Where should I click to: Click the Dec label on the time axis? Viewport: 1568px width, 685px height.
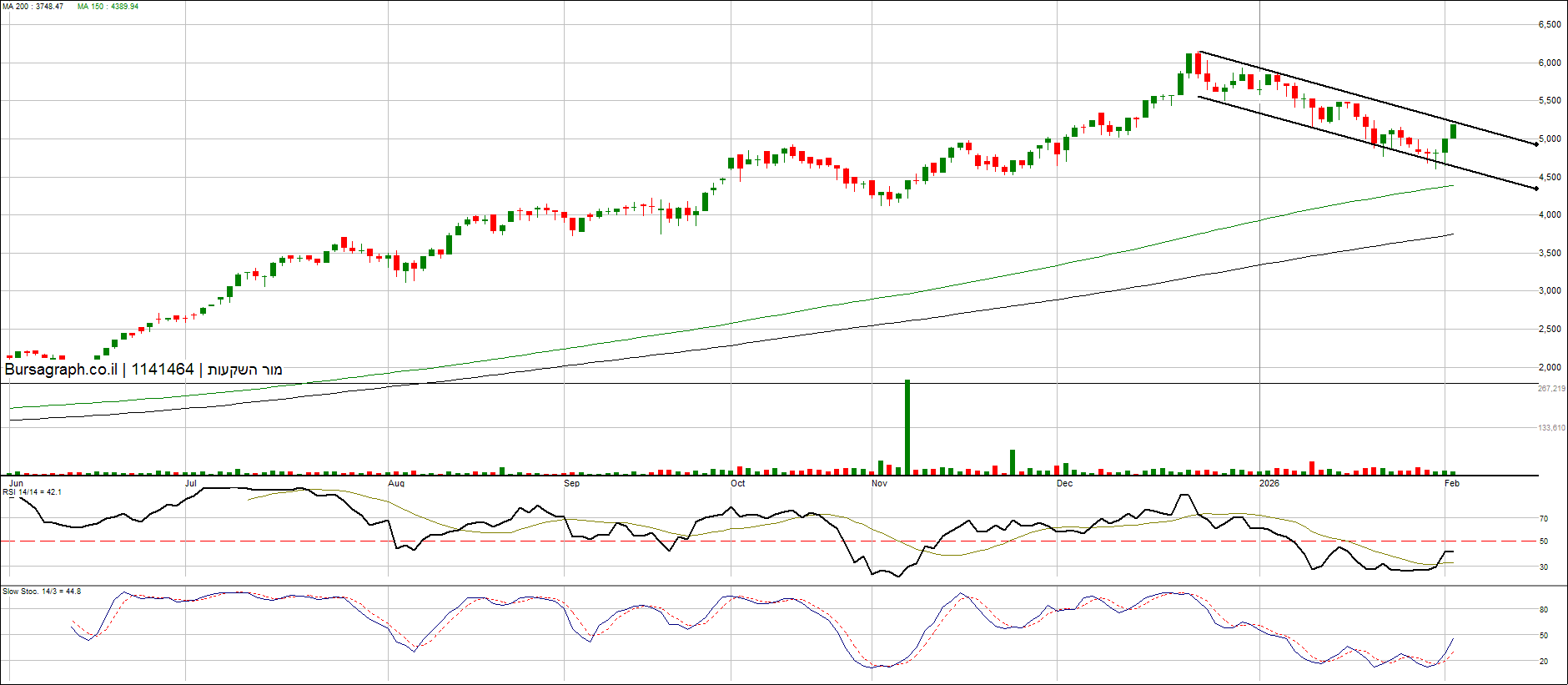pos(1065,483)
